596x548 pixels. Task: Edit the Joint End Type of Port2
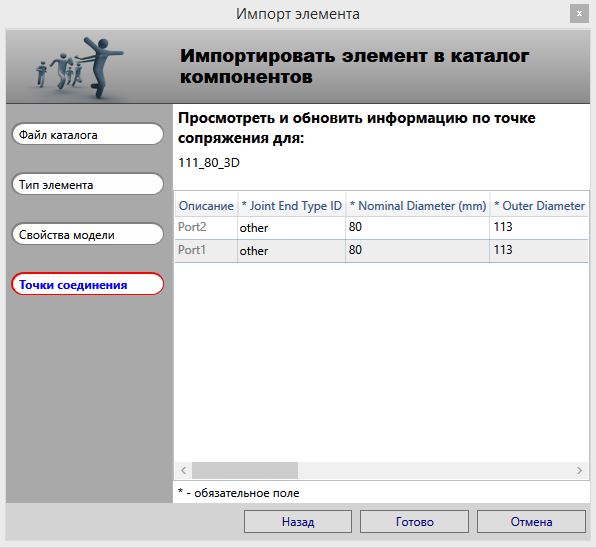point(292,228)
